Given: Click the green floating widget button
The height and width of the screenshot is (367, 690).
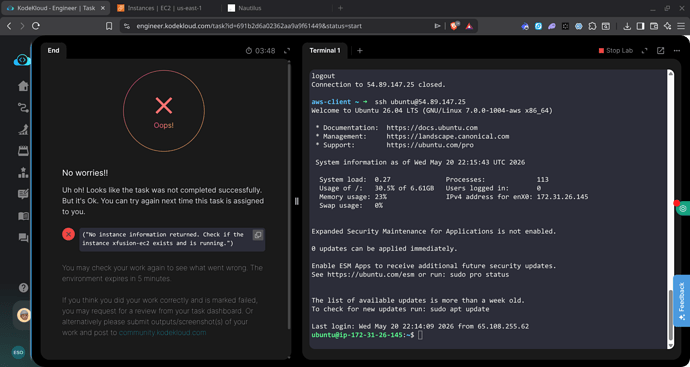Looking at the screenshot, I should click(x=683, y=208).
